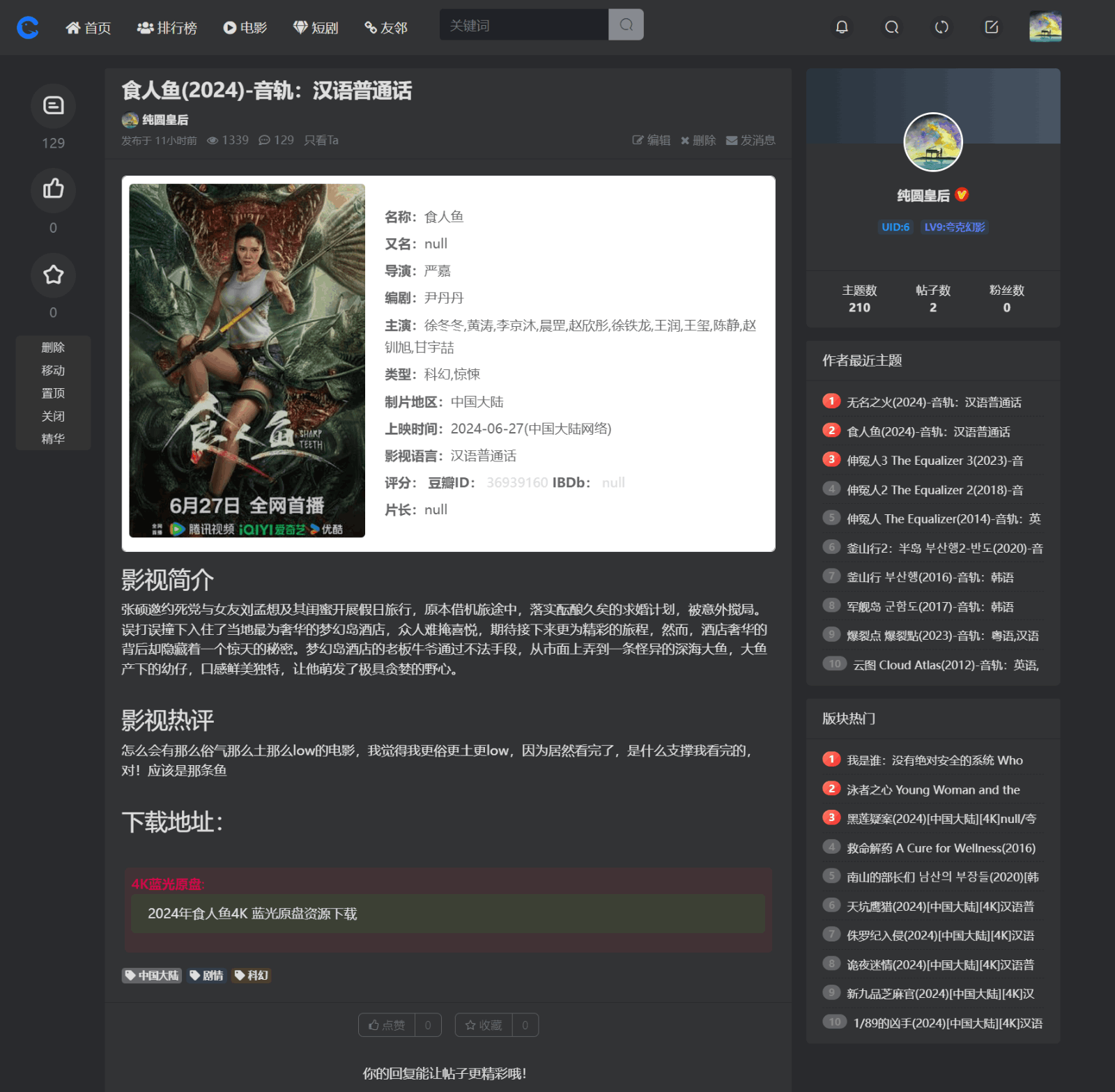
Task: Open the 排行榜 ranking menu
Action: click(167, 28)
